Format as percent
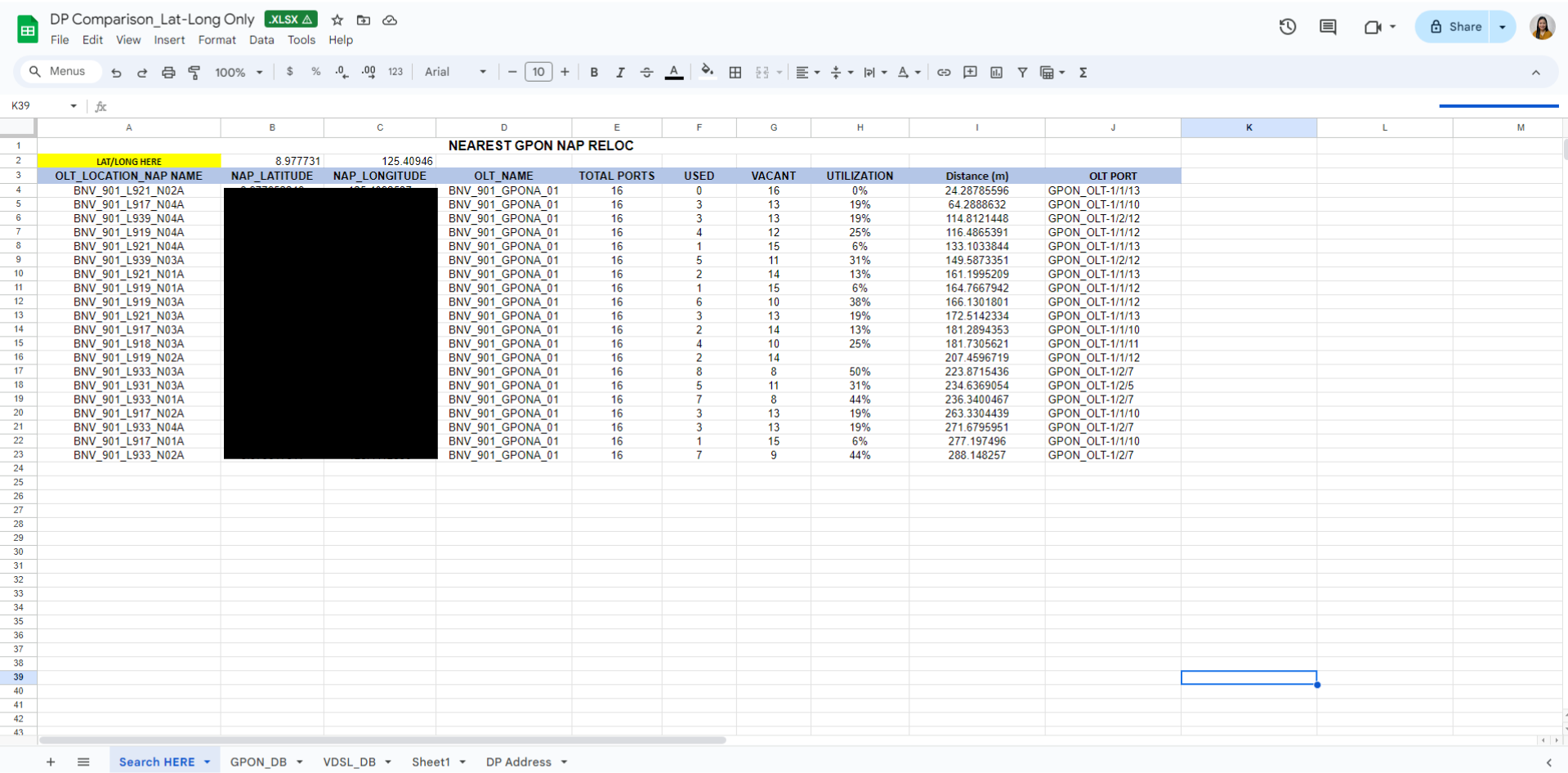Viewport: 1568px width, 773px height. [316, 72]
